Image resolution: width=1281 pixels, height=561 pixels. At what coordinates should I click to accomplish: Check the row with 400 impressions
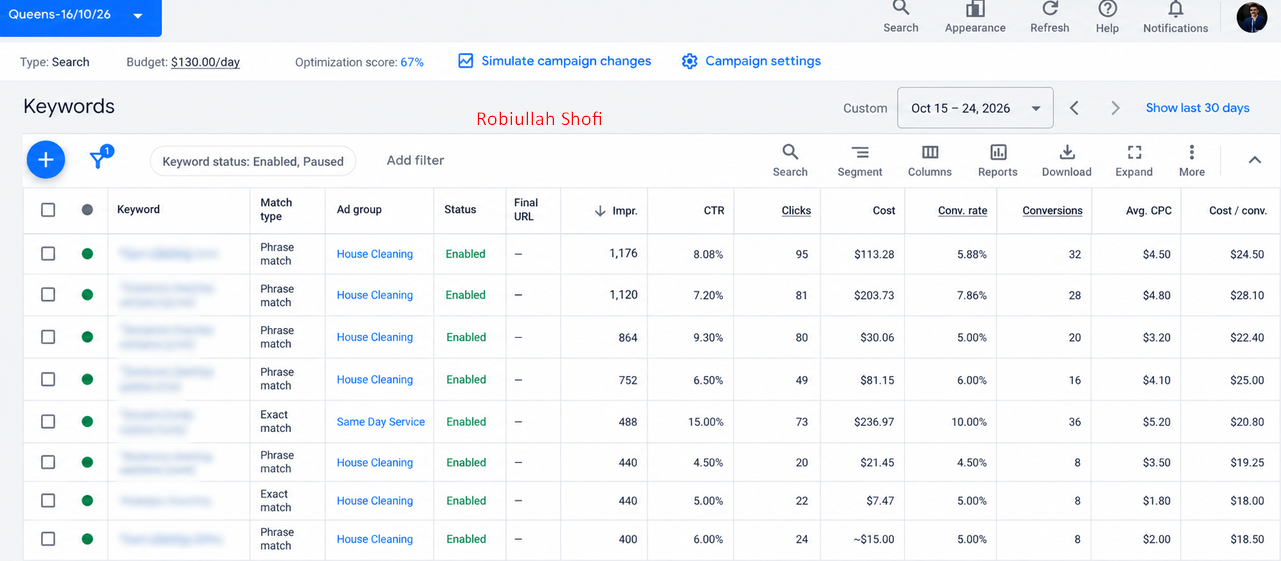48,539
